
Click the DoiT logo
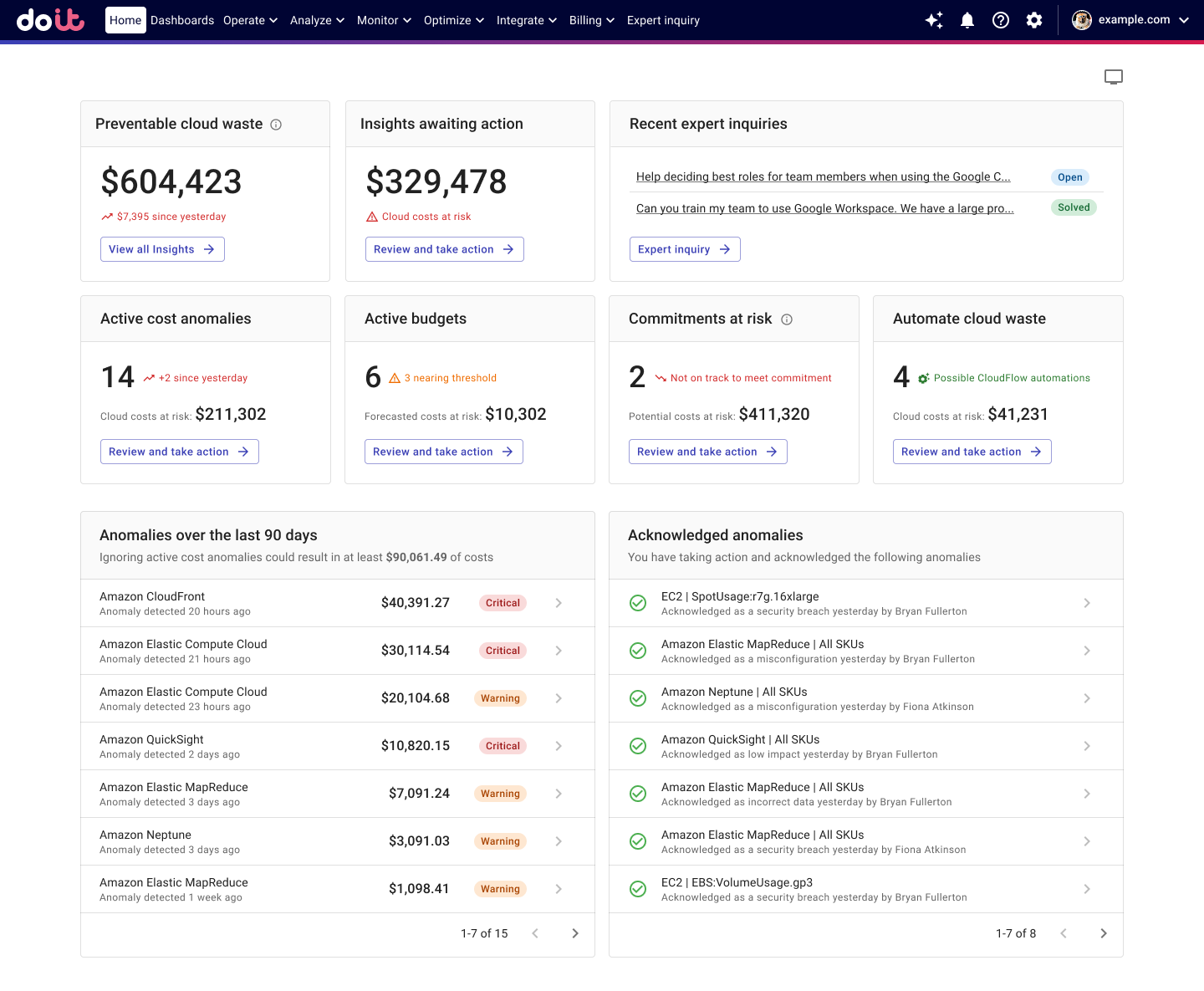click(x=50, y=20)
